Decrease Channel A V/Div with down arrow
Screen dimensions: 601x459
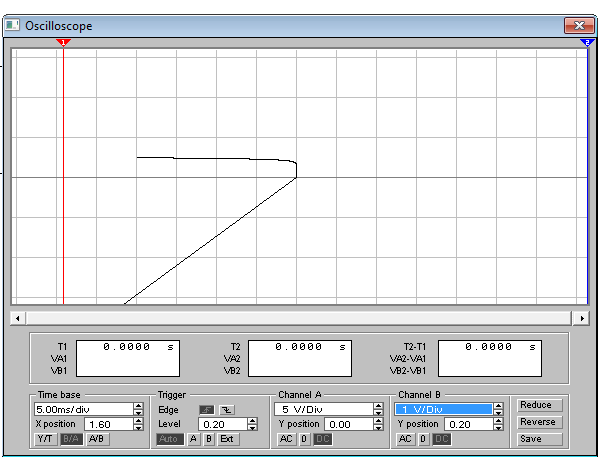[x=378, y=413]
